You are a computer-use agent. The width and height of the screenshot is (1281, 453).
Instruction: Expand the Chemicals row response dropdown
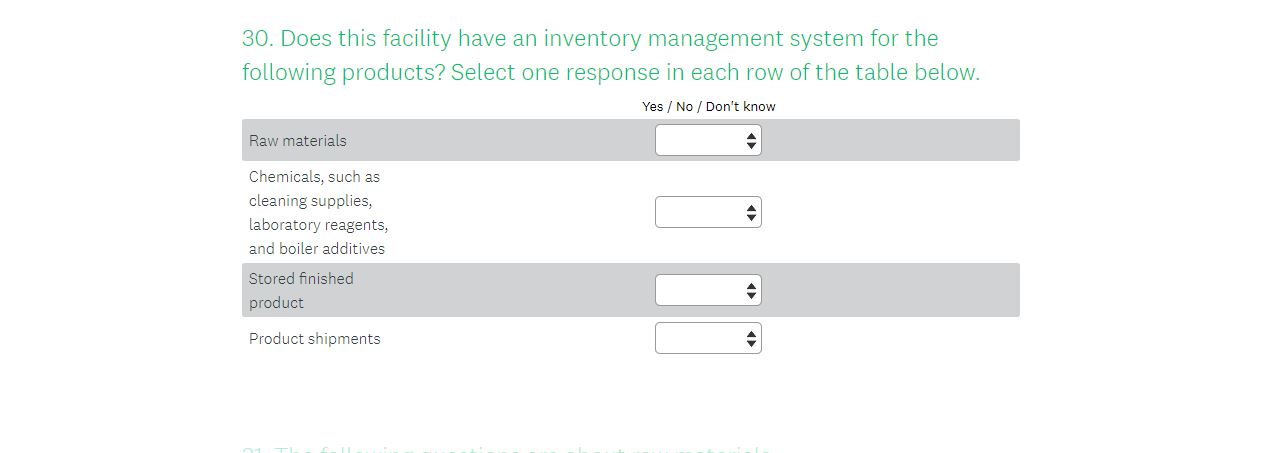pos(700,212)
